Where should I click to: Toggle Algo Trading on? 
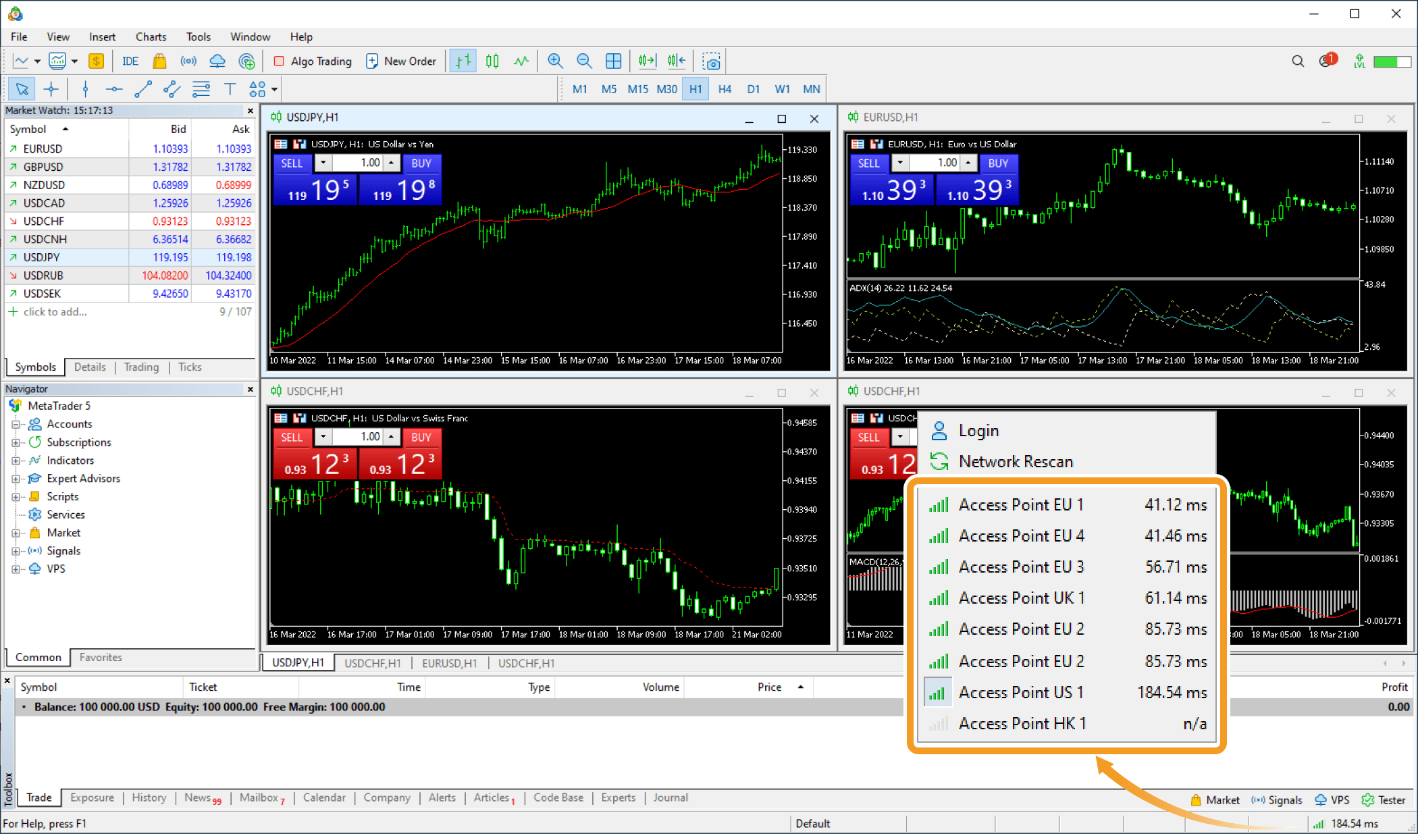(313, 61)
